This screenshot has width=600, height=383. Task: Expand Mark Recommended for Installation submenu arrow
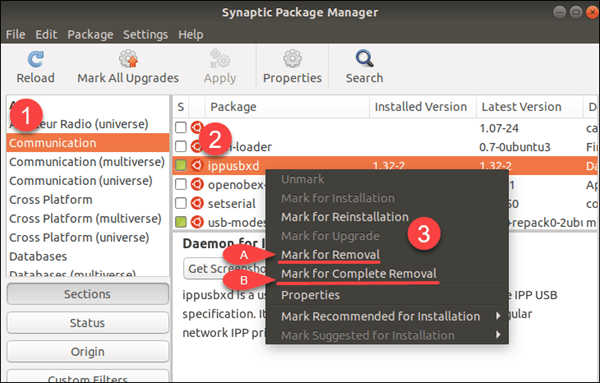(x=498, y=316)
